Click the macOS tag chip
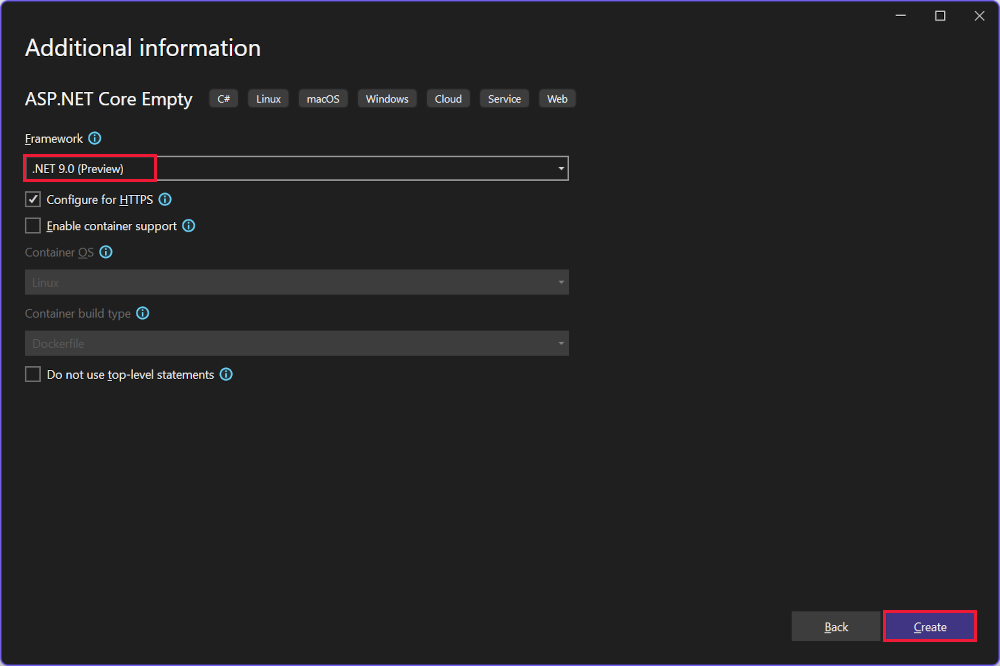 click(323, 98)
